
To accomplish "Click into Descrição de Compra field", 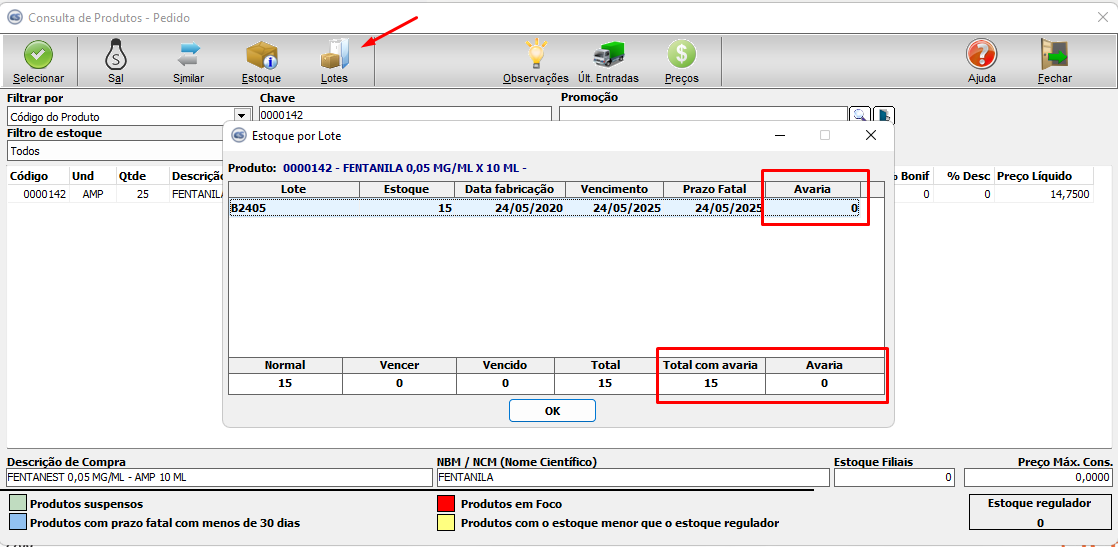I will click(219, 478).
